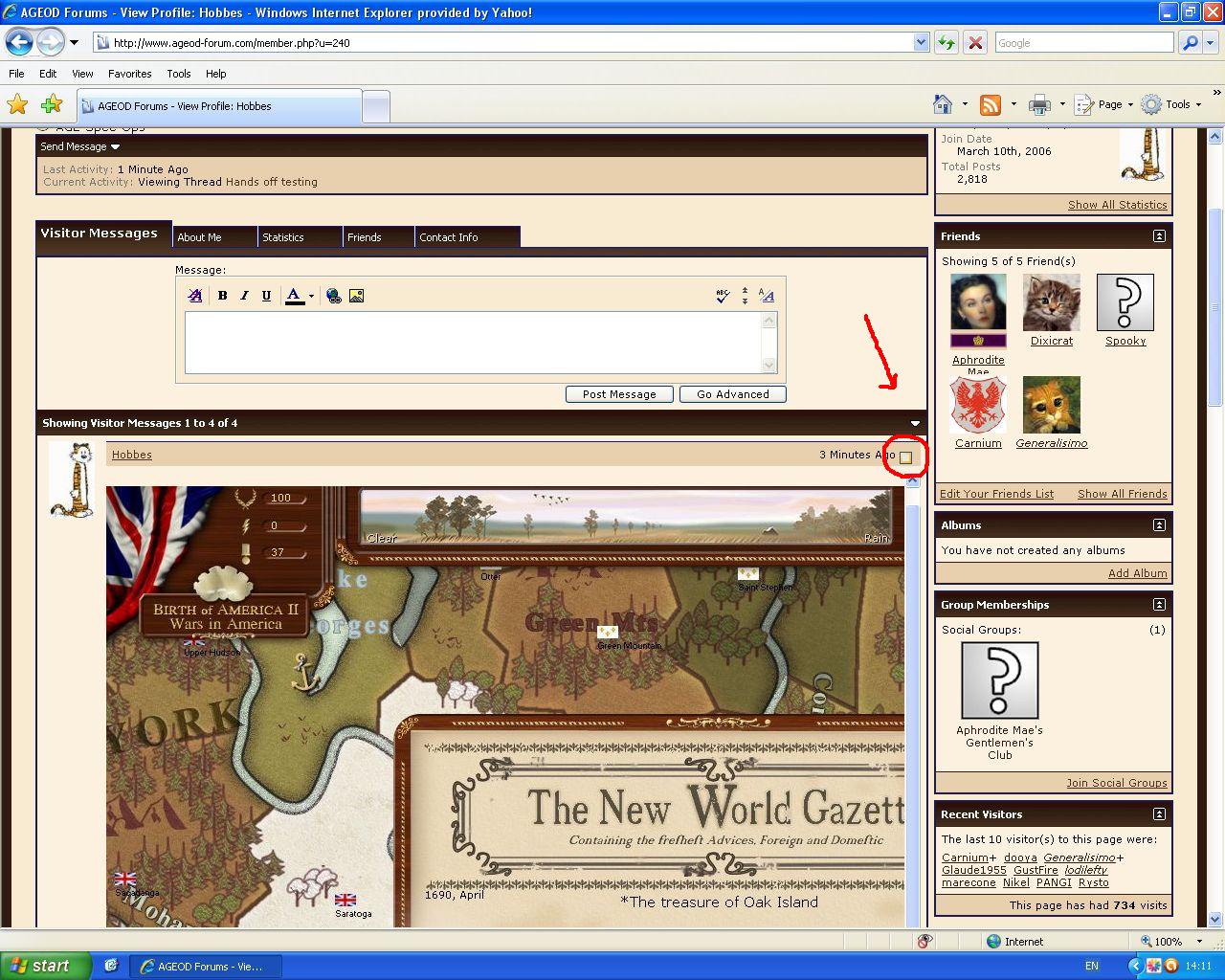
Task: Toggle bold formatting in message editor
Action: tap(222, 296)
